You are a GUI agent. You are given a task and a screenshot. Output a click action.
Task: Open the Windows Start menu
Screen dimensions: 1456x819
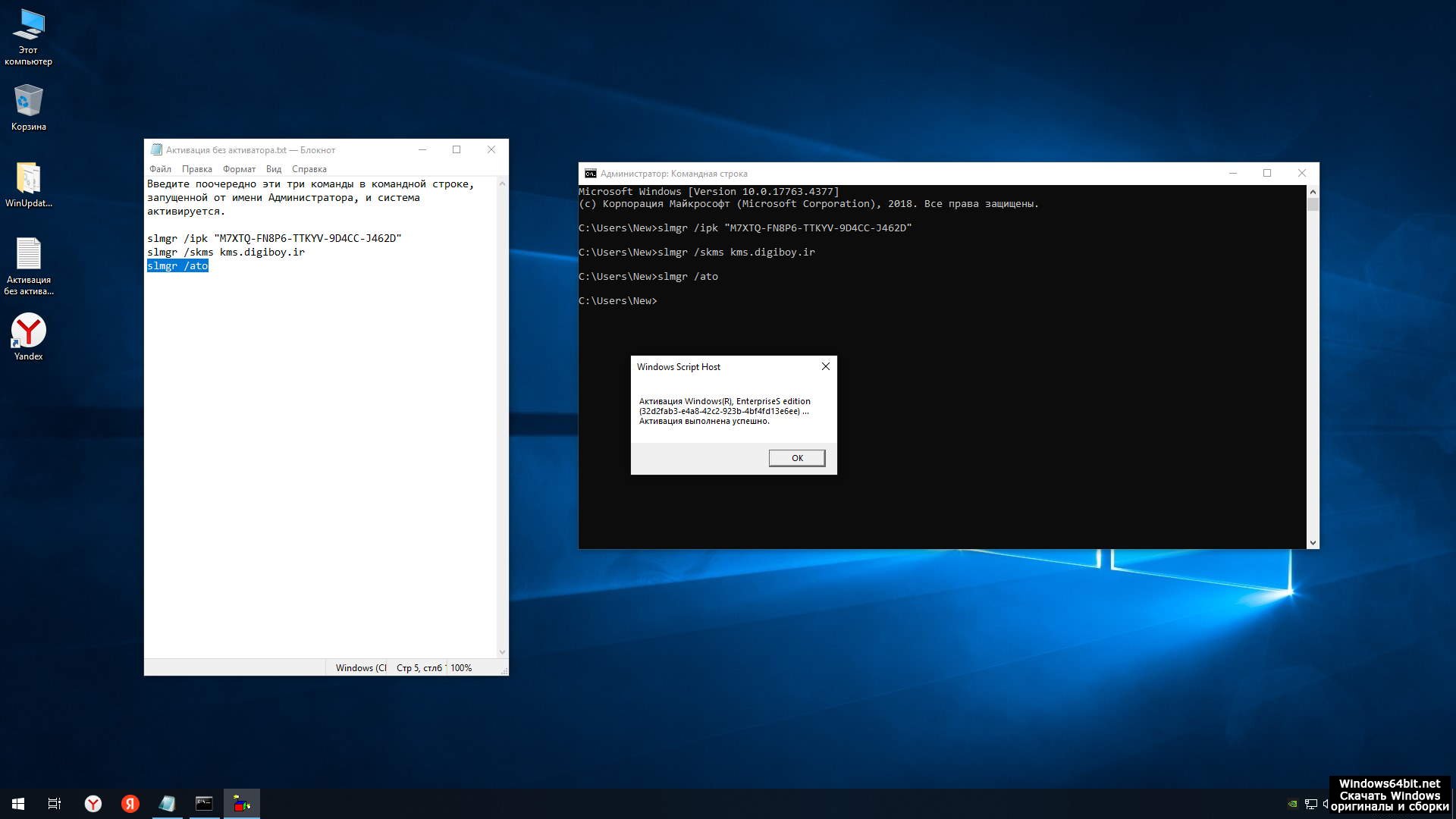(18, 803)
